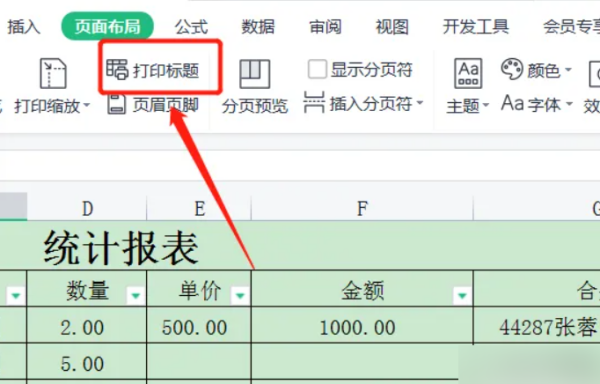Viewport: 600px width, 384px height.
Task: Open the 视图 ribbon tab
Action: pyautogui.click(x=392, y=26)
